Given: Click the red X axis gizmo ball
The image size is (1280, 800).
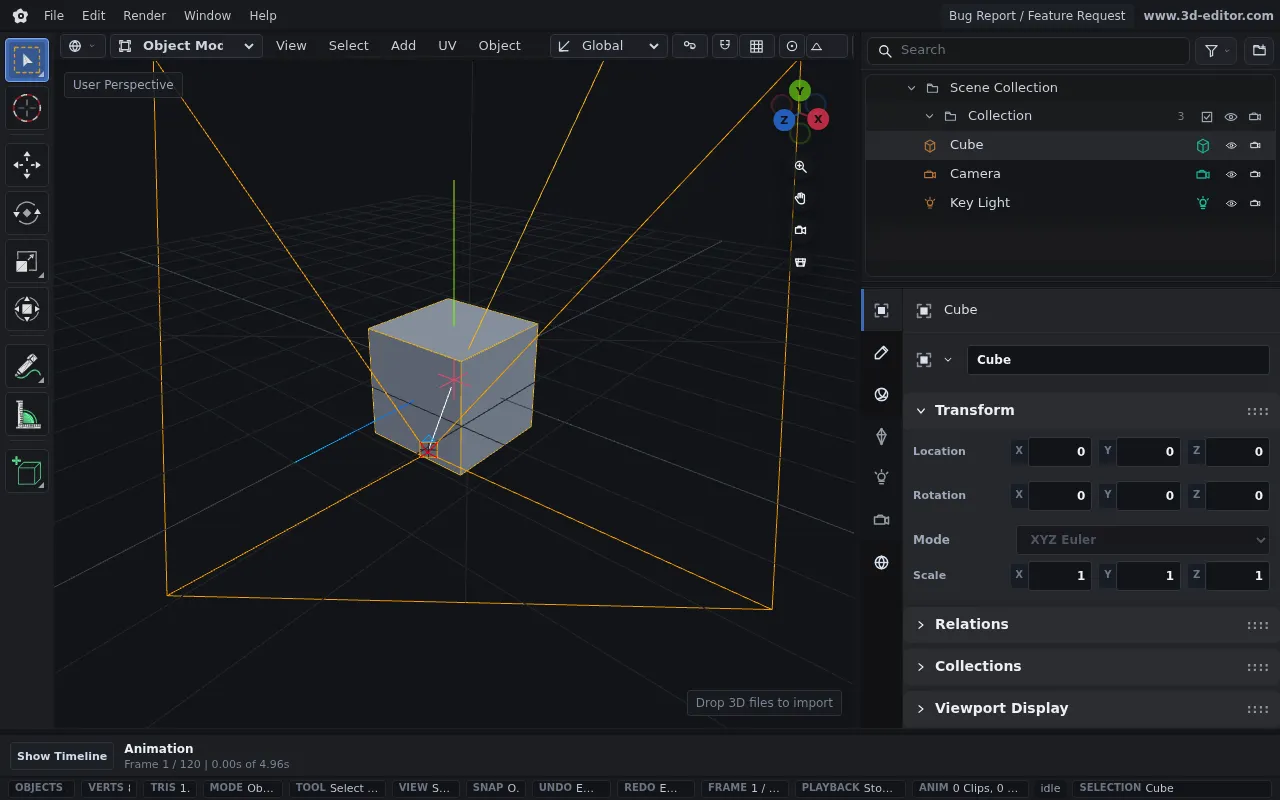Looking at the screenshot, I should pyautogui.click(x=818, y=119).
